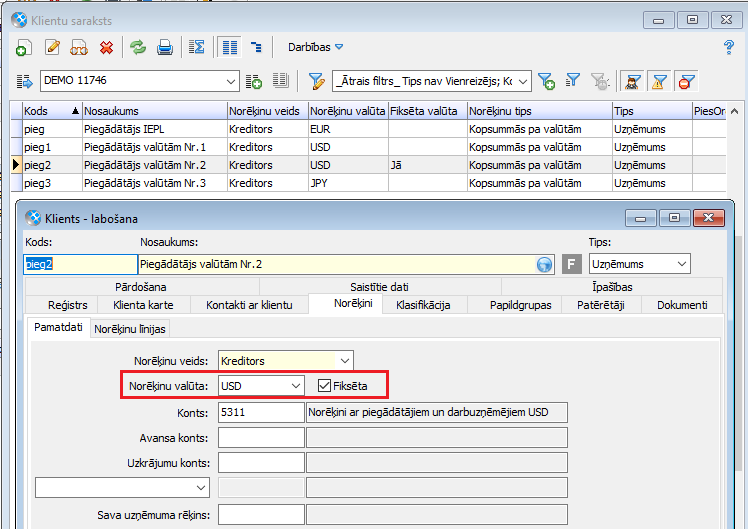Sort by the Fiksēta valūta column header
748x529 pixels.
click(427, 111)
